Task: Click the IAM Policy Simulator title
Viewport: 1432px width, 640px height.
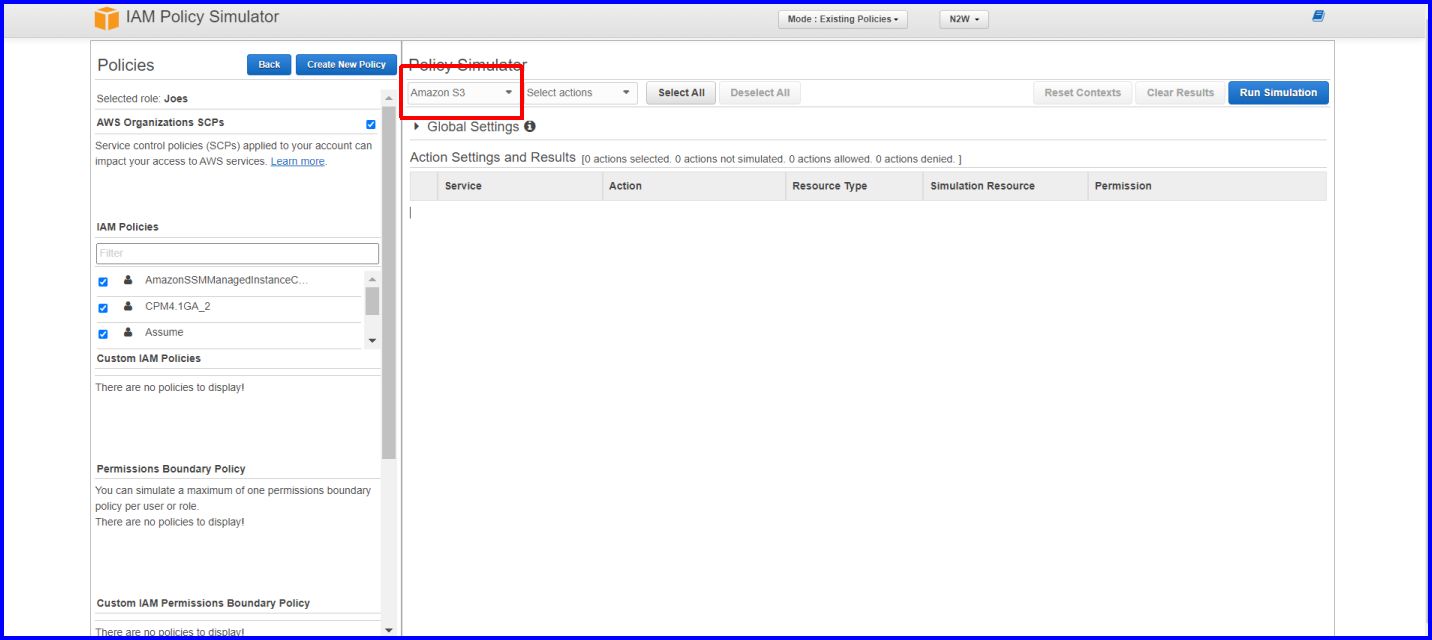Action: click(x=202, y=17)
